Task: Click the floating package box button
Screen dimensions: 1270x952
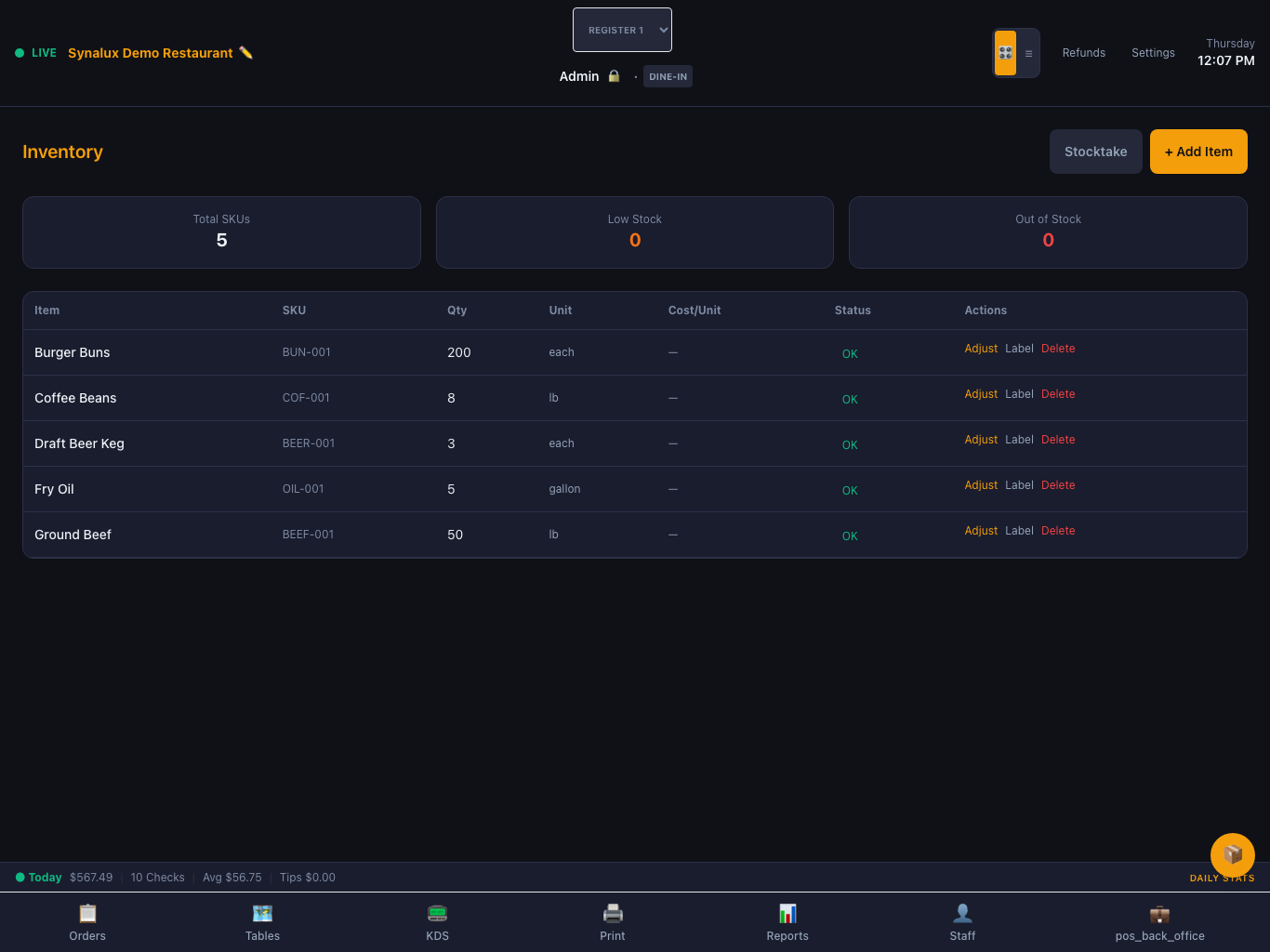Action: [x=1233, y=855]
